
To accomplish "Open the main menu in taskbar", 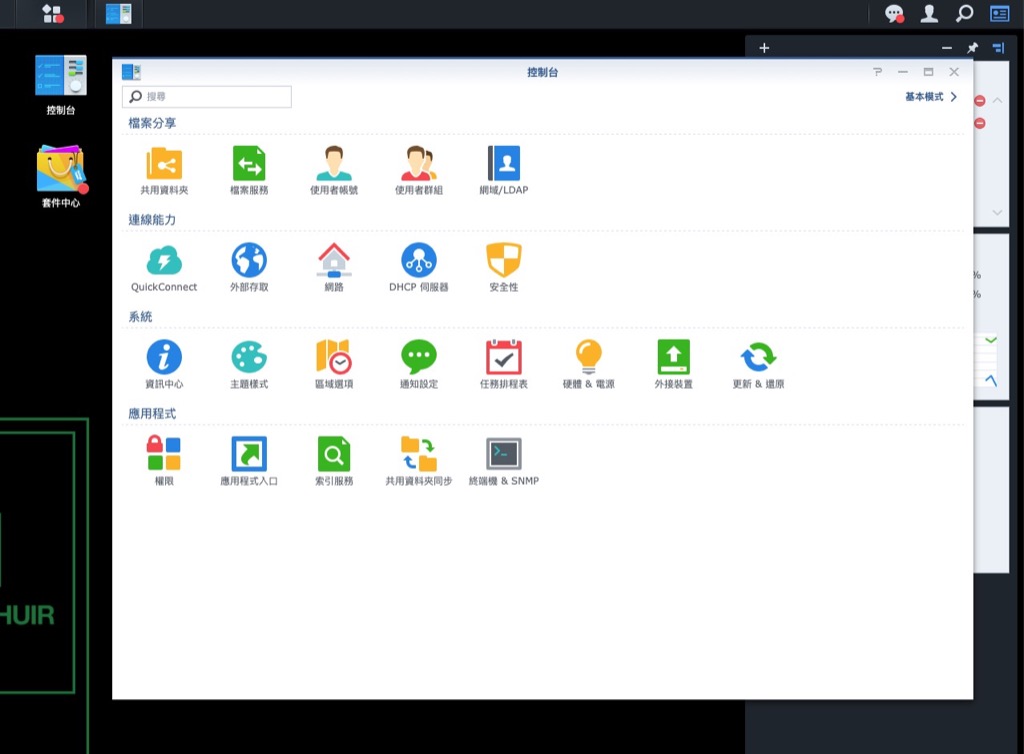I will pos(52,14).
